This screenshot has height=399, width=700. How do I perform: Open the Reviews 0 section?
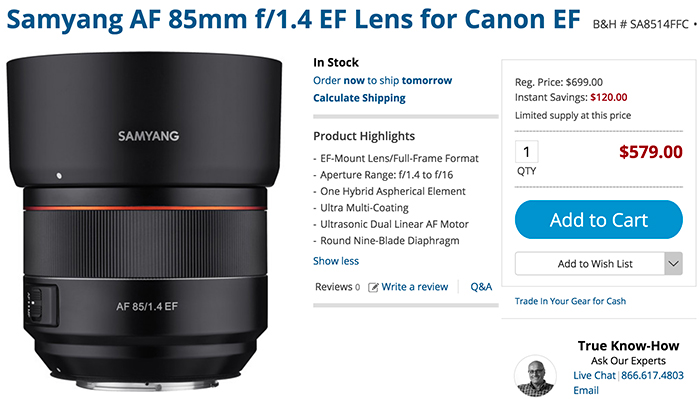tap(338, 287)
